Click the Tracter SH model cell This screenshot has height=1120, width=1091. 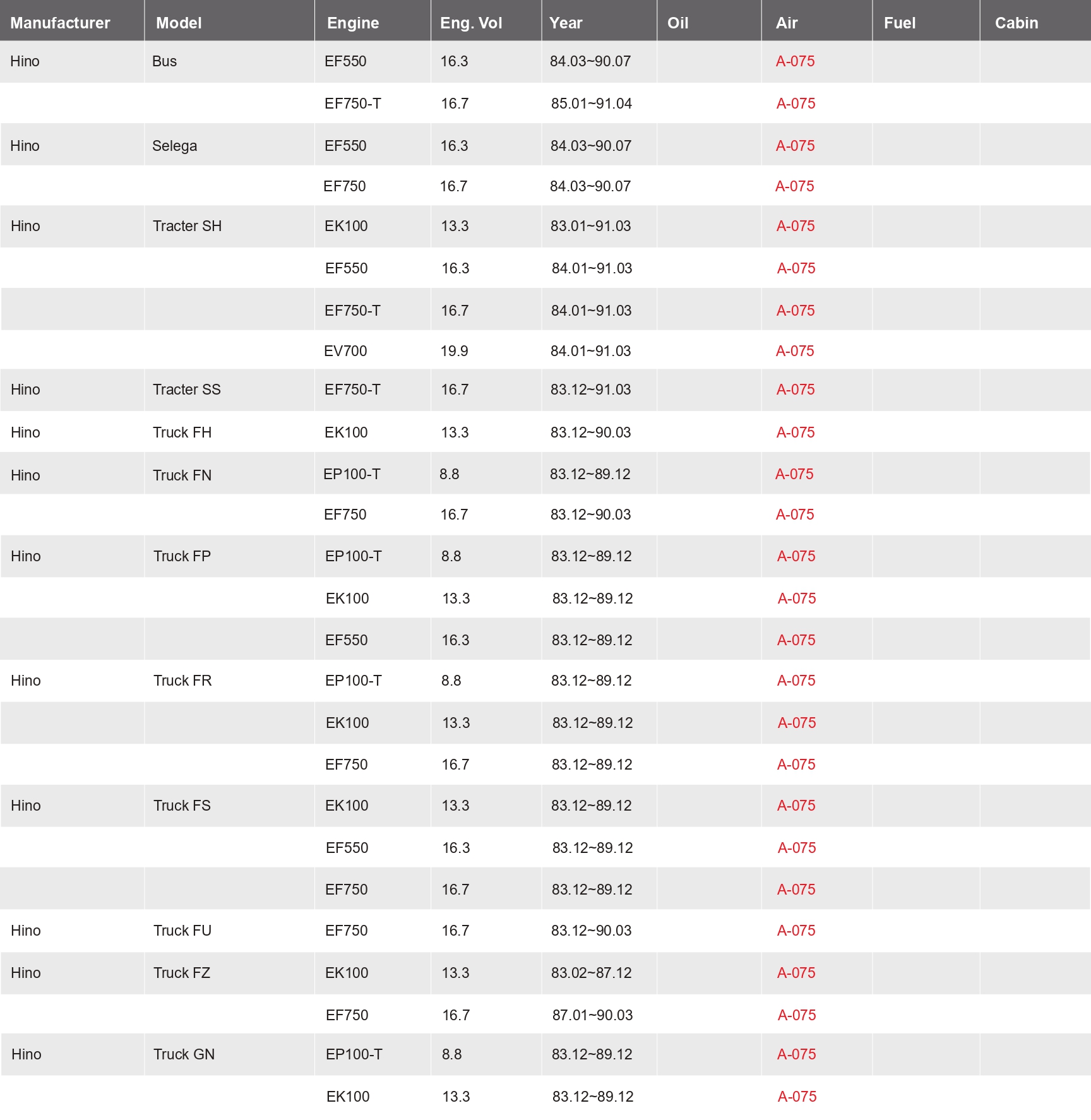(x=187, y=226)
